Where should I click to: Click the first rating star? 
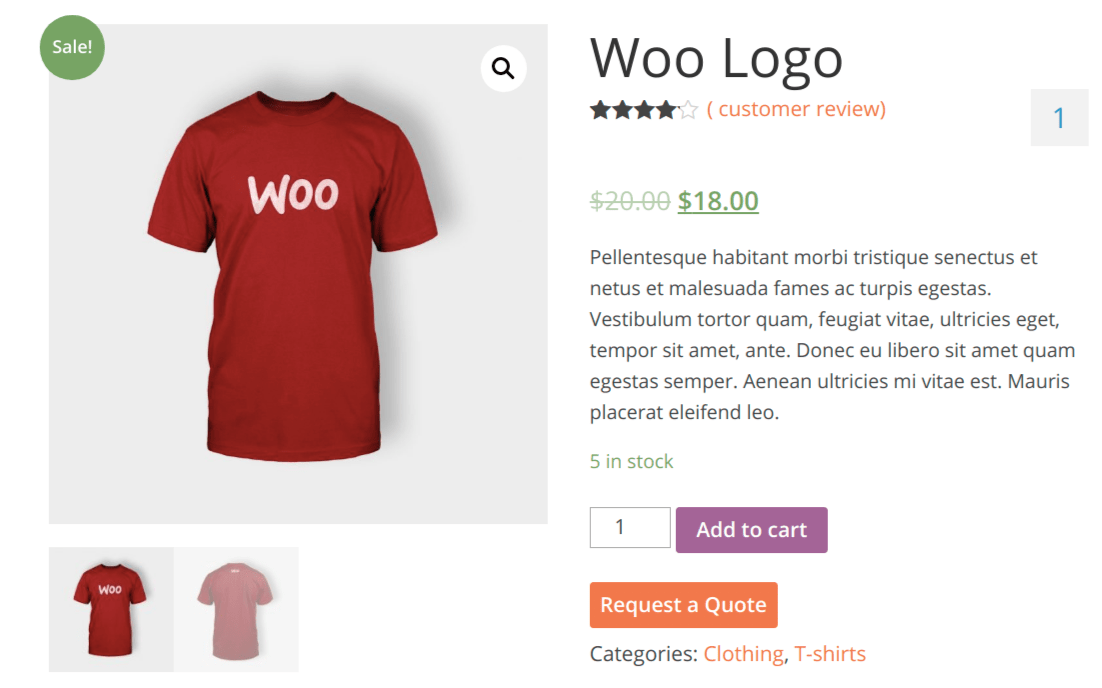pos(600,110)
